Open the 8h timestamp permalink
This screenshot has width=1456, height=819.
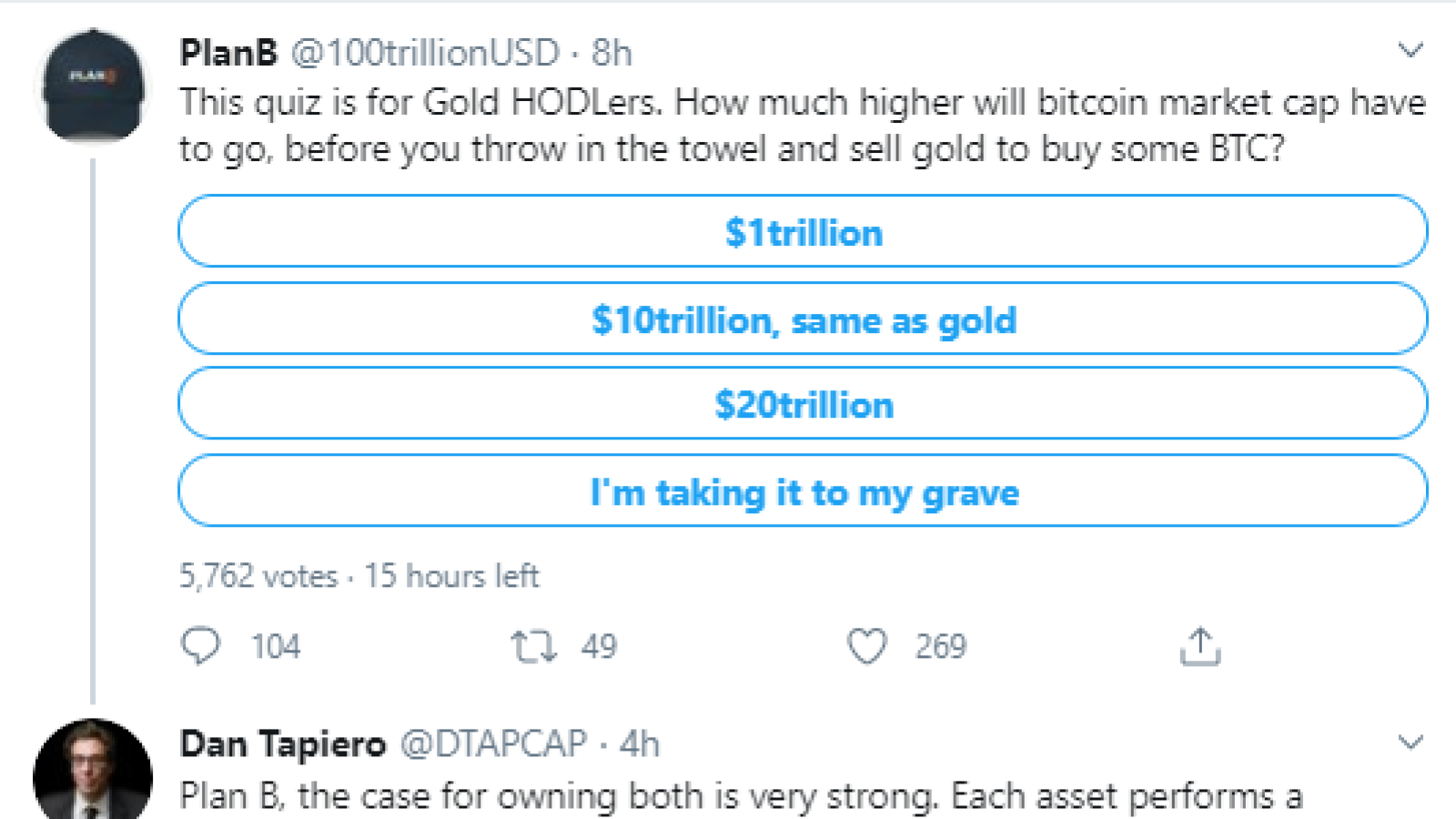click(x=611, y=53)
